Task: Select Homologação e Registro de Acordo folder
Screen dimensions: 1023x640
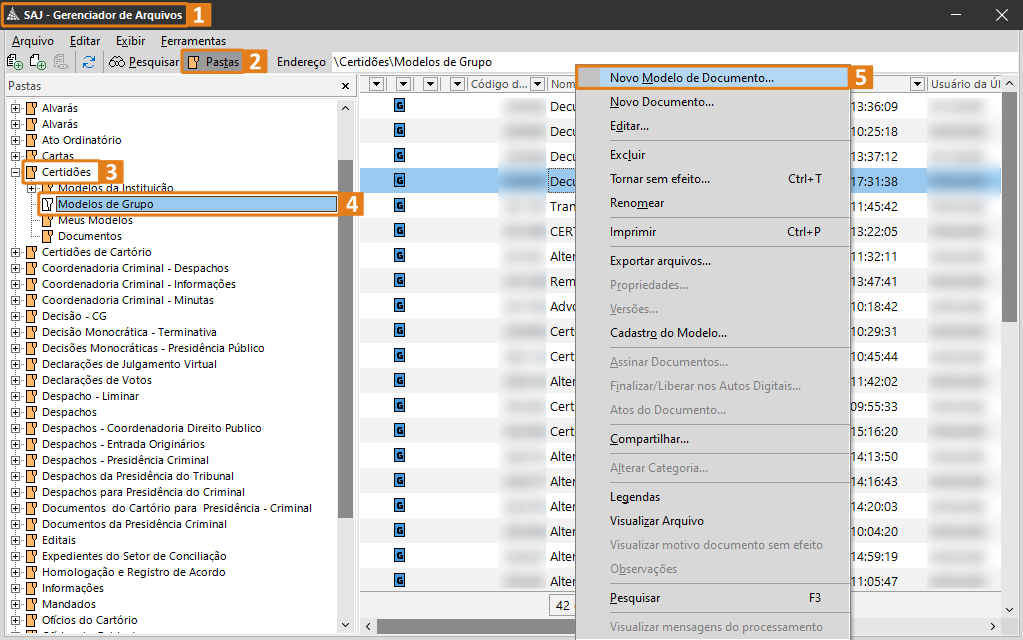Action: 134,572
